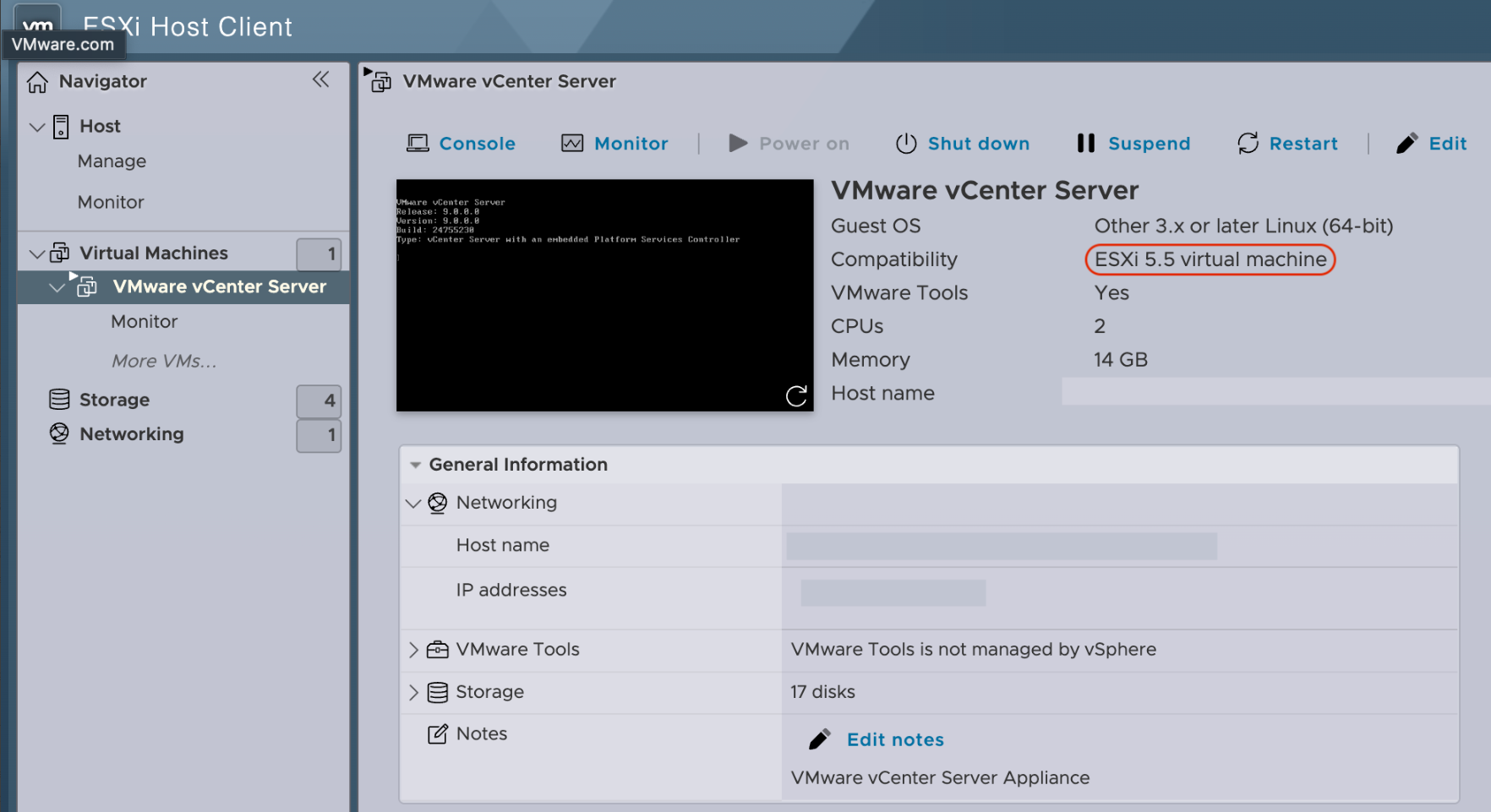
Task: Collapse the Virtual Machines tree node
Action: point(37,253)
